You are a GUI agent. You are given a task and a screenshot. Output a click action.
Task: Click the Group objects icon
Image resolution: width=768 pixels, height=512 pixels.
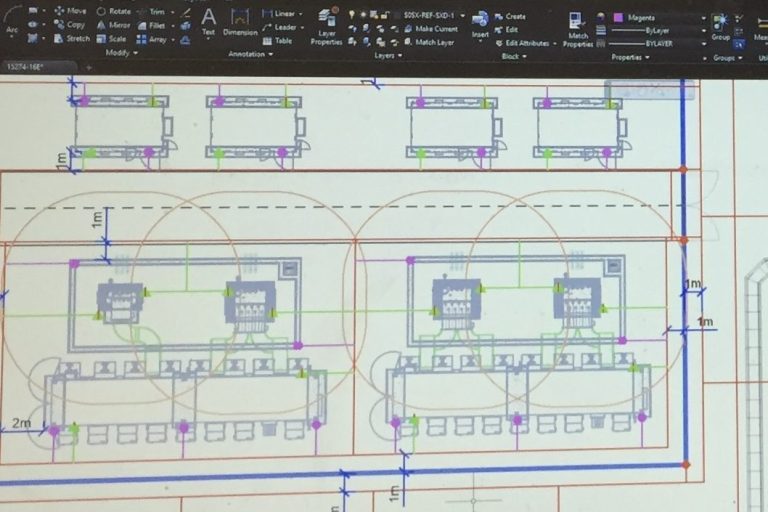(720, 24)
